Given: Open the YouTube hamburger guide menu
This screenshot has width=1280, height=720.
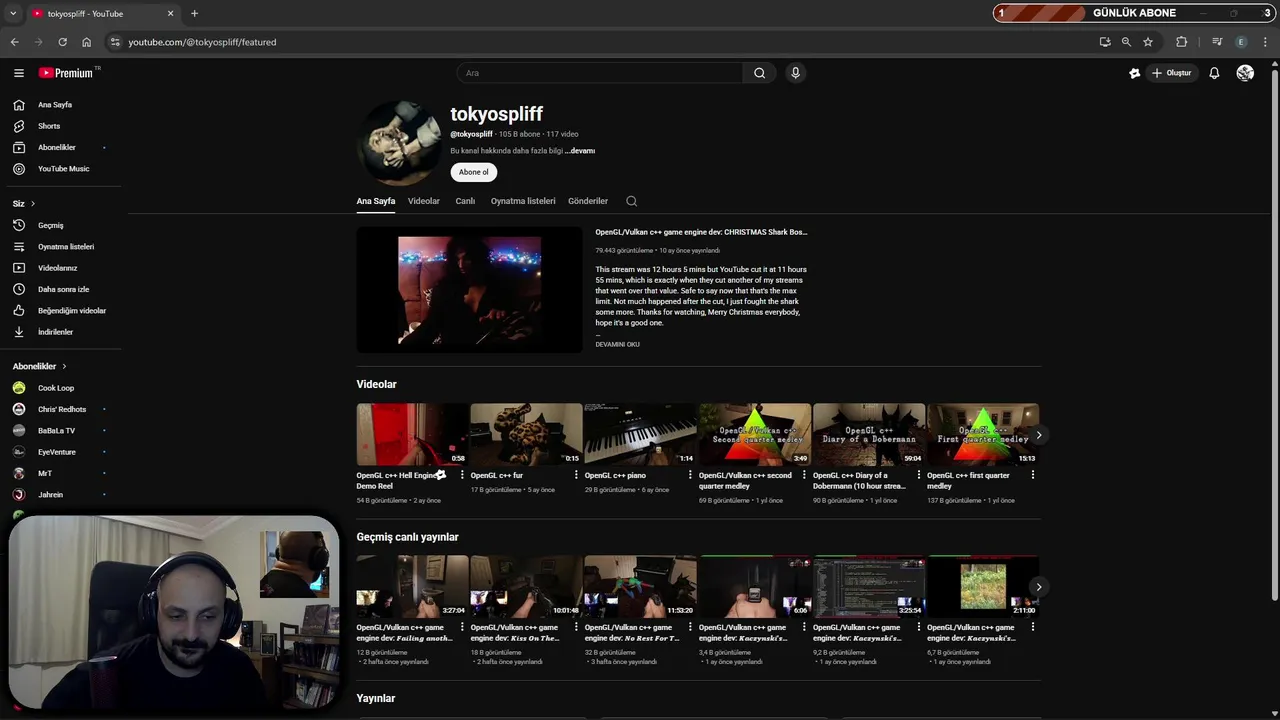Looking at the screenshot, I should (18, 73).
